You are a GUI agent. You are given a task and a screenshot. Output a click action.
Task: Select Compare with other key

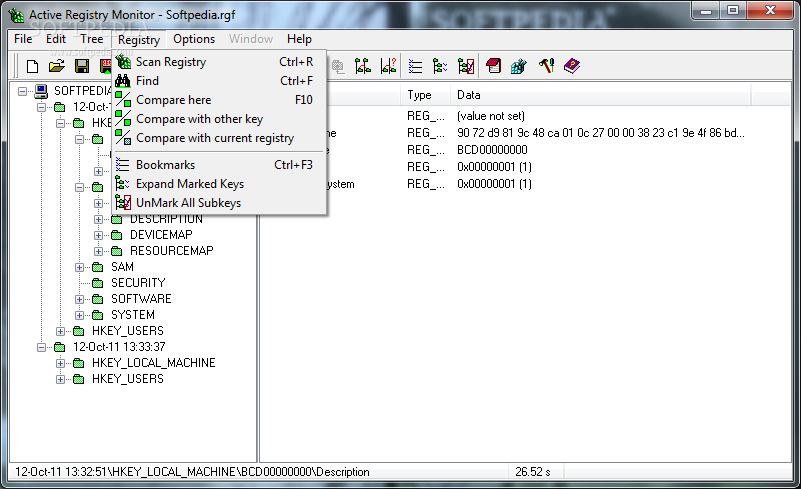[x=219, y=119]
